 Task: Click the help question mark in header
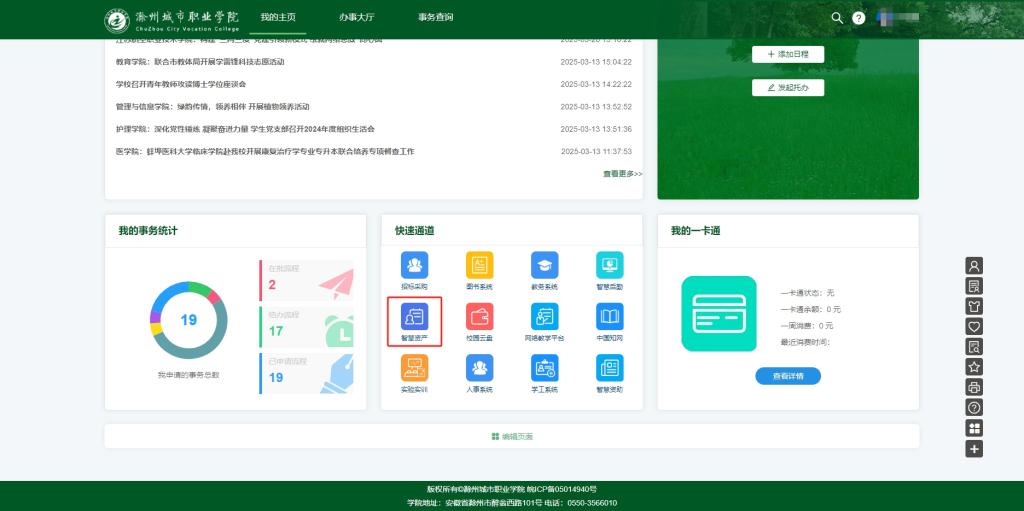click(858, 18)
